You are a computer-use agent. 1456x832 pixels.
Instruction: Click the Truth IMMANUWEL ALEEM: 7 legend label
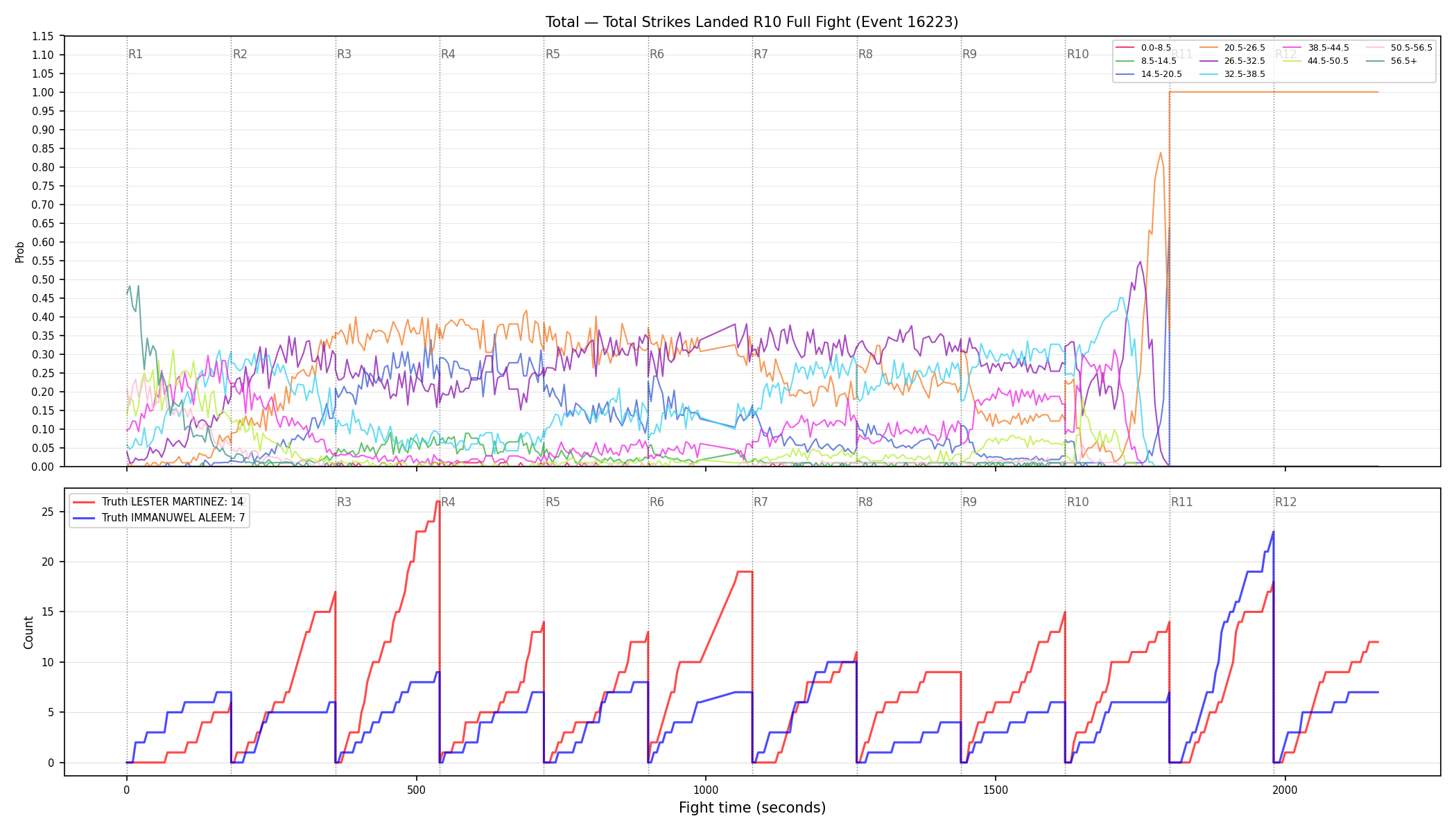(x=173, y=517)
